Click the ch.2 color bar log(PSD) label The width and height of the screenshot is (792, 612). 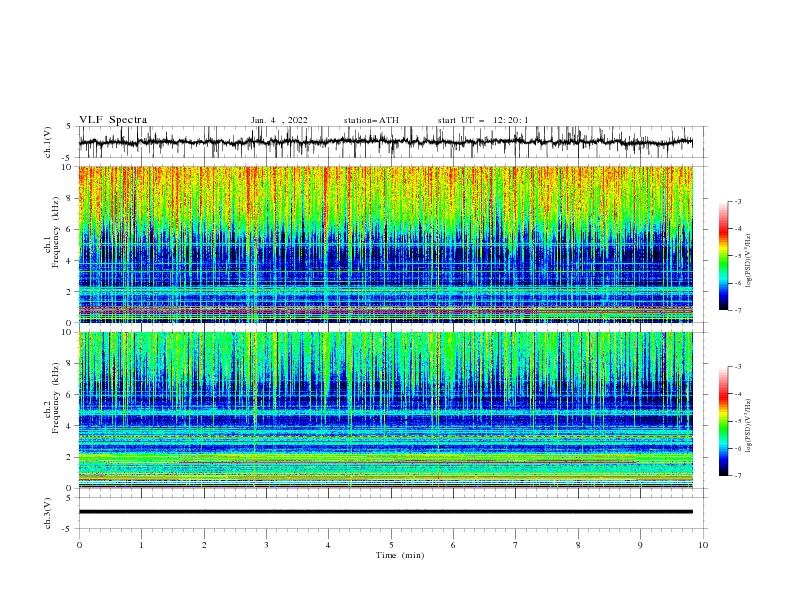(748, 426)
